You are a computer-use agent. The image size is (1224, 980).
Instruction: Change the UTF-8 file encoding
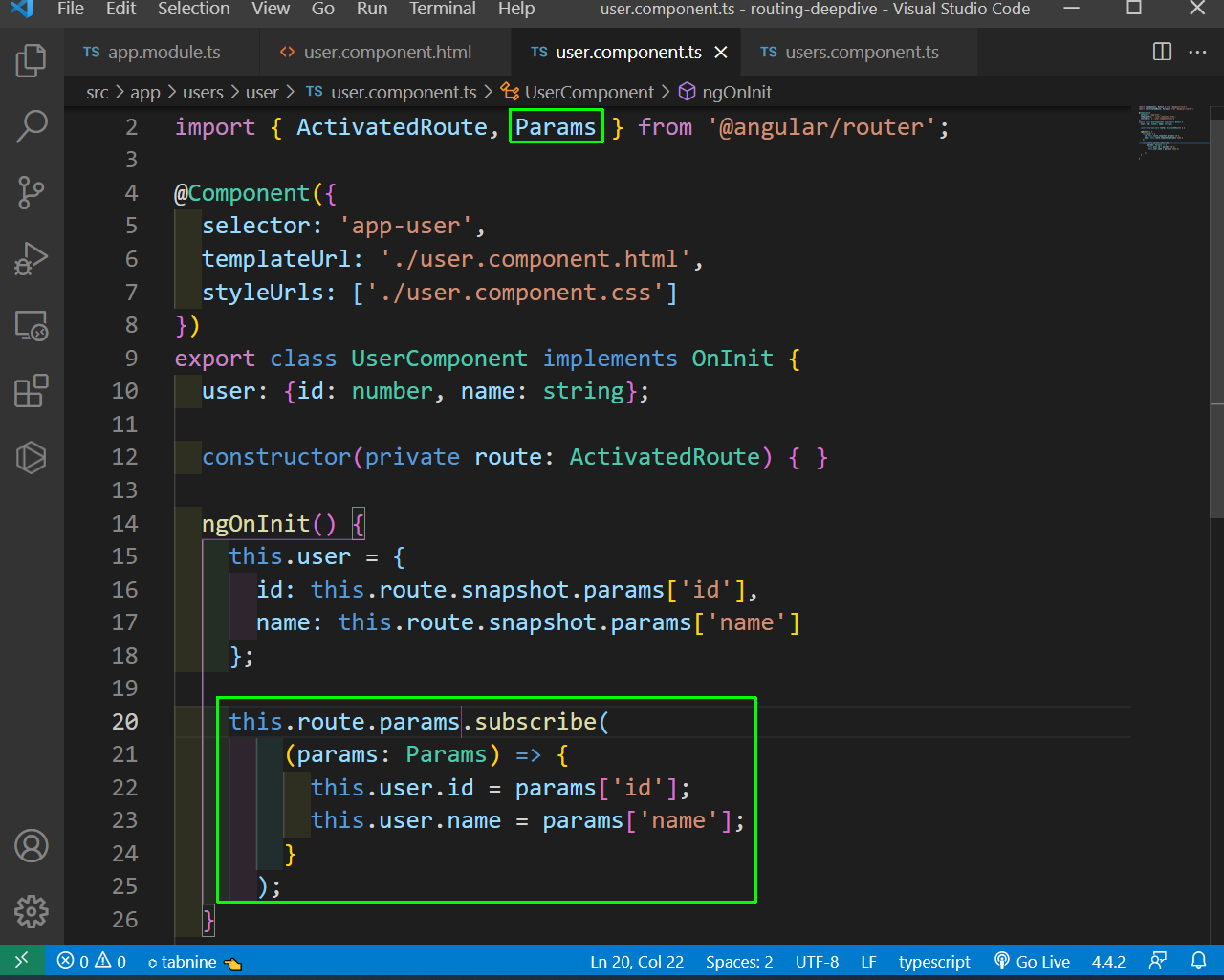tap(817, 962)
